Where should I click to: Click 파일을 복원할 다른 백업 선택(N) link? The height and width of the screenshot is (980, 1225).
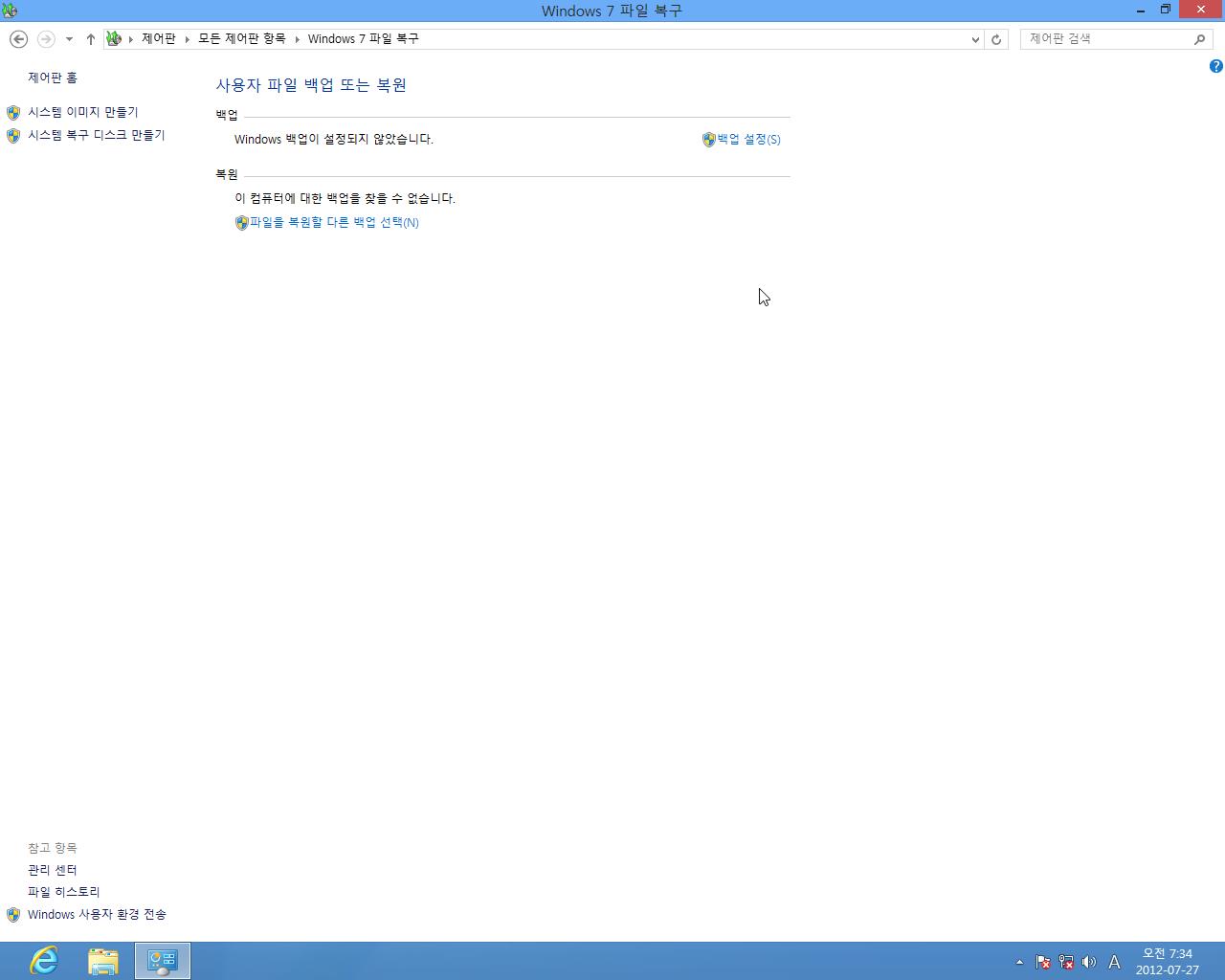click(x=334, y=222)
